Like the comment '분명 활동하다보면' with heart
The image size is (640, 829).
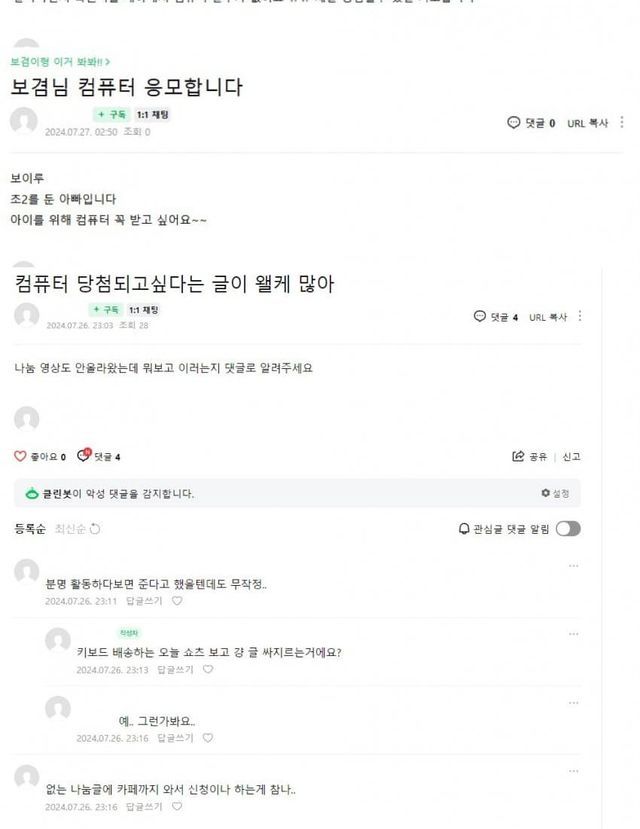[x=177, y=601]
